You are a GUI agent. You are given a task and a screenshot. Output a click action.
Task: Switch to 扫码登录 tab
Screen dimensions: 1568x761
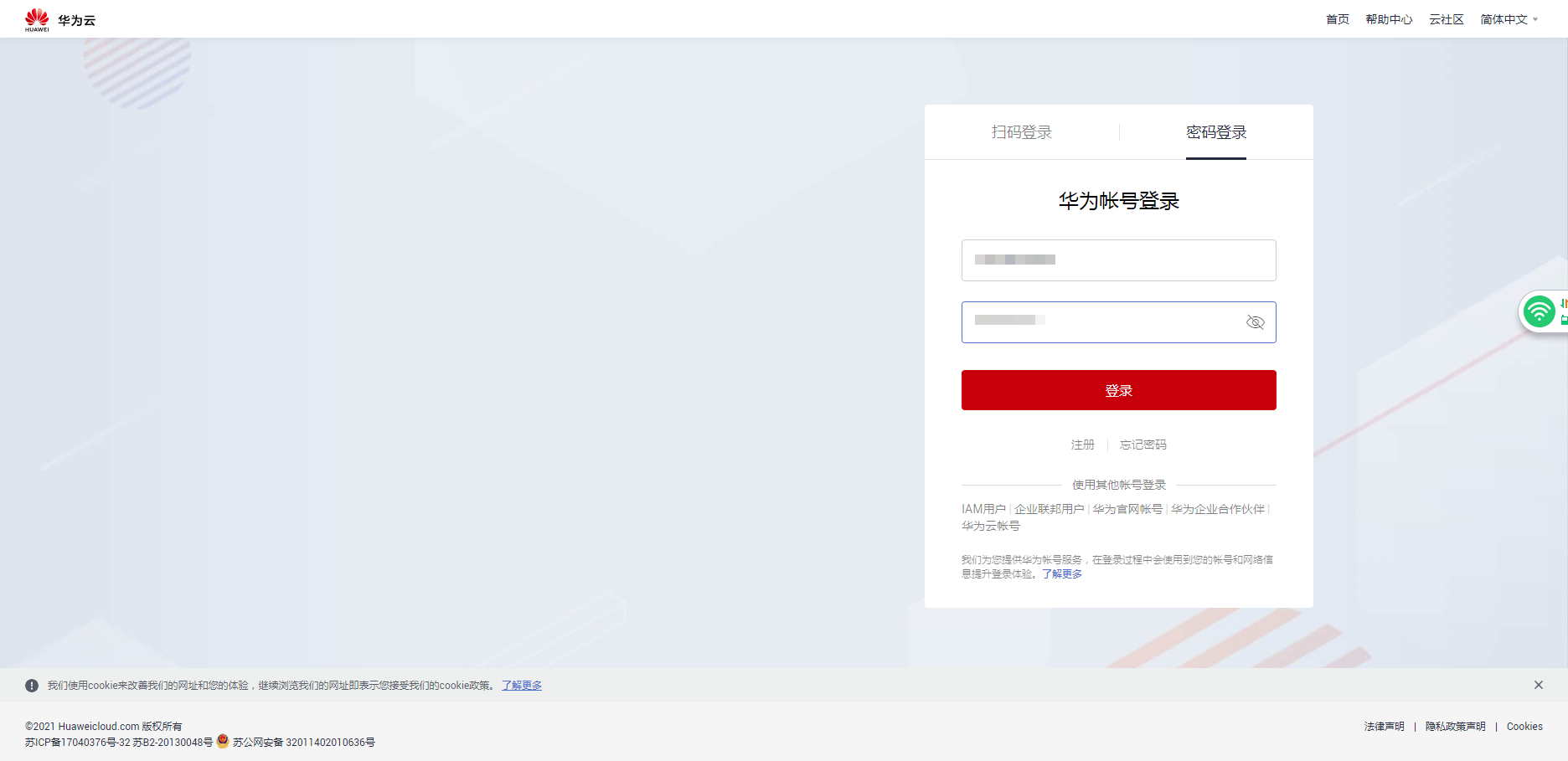pyautogui.click(x=1022, y=132)
